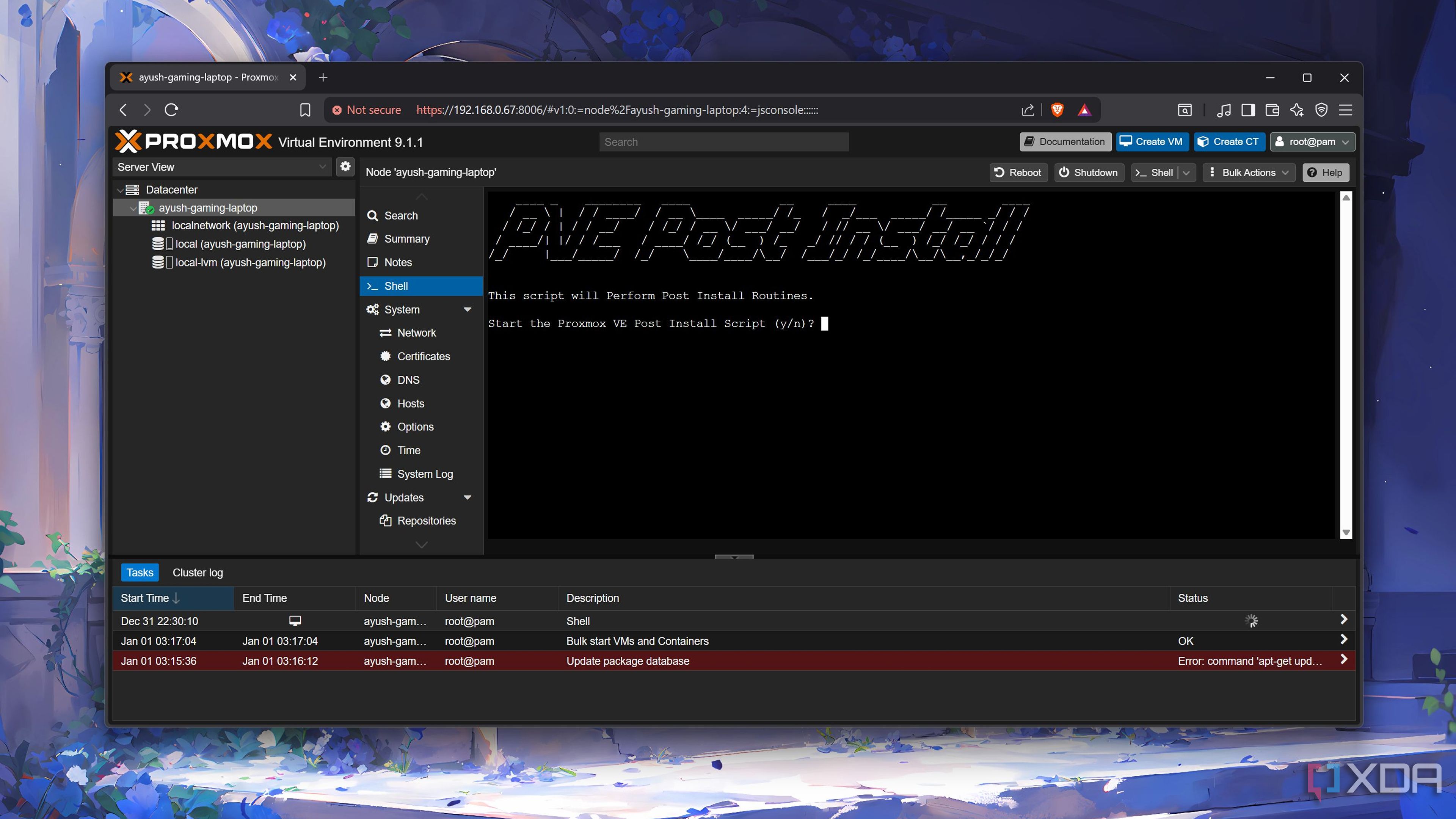This screenshot has height=819, width=1456.
Task: Click the music note playlist icon
Action: click(1224, 110)
